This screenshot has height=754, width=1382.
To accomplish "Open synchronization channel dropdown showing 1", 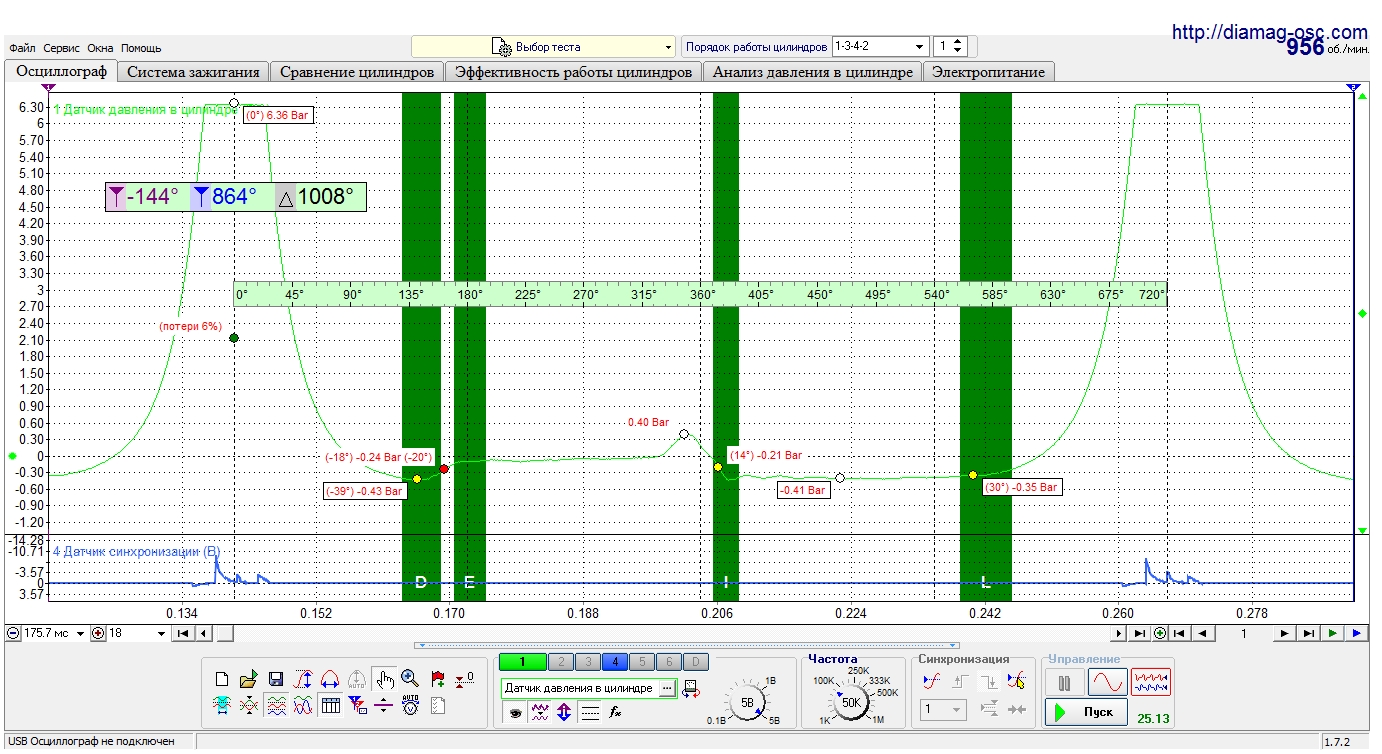I will (944, 710).
